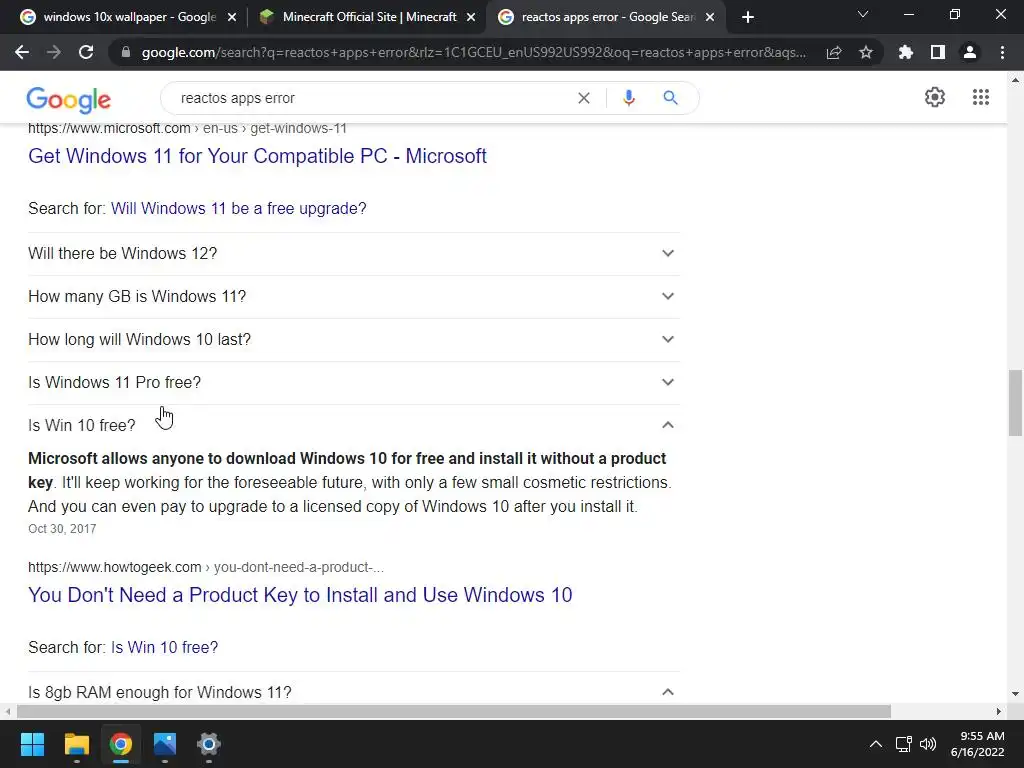Click the microsoft.com URL breadcrumb
This screenshot has height=768, width=1024.
[x=187, y=129]
